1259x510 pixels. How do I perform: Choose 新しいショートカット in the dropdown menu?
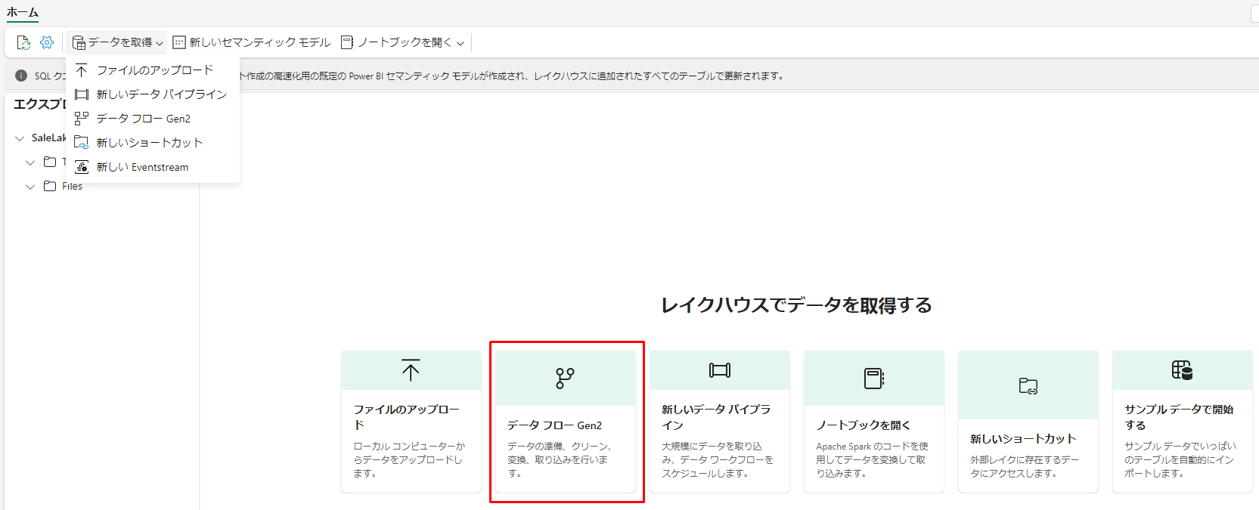click(x=153, y=142)
